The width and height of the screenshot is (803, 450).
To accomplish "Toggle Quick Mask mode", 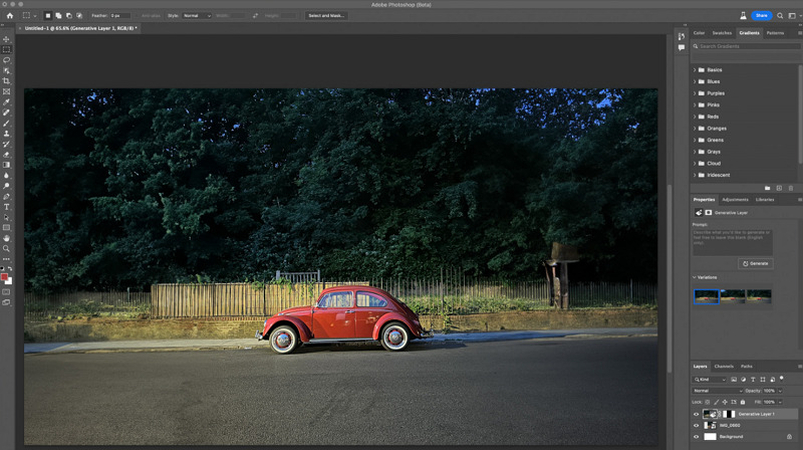I will pos(6,292).
